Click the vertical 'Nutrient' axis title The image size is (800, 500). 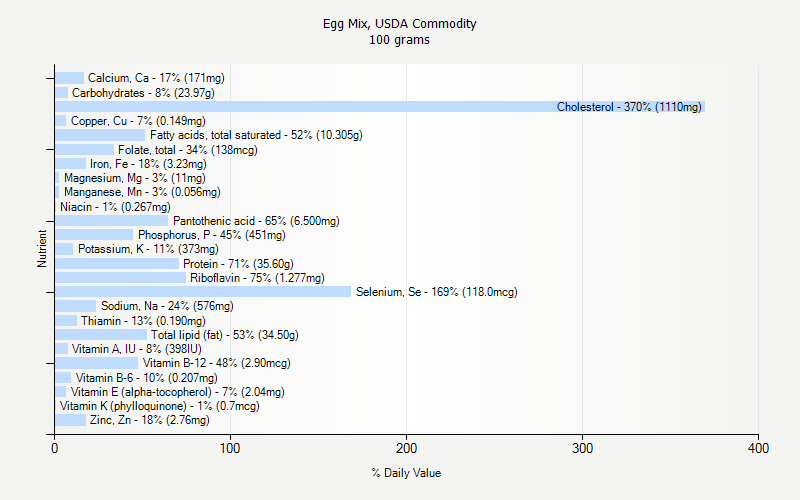[x=42, y=249]
